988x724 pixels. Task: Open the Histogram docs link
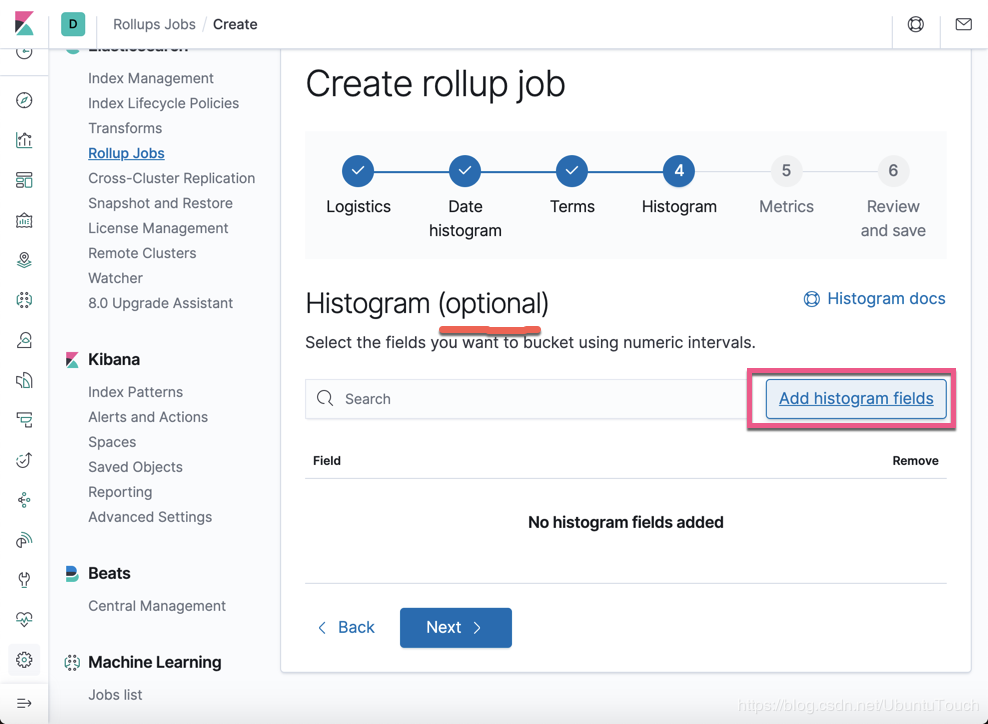pos(886,299)
